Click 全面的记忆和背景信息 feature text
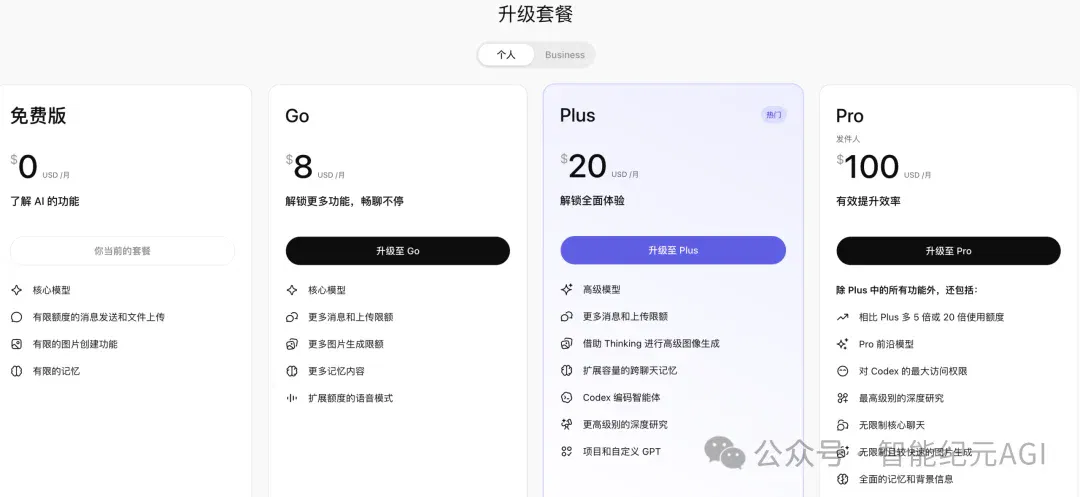Image resolution: width=1080 pixels, height=497 pixels. click(906, 479)
